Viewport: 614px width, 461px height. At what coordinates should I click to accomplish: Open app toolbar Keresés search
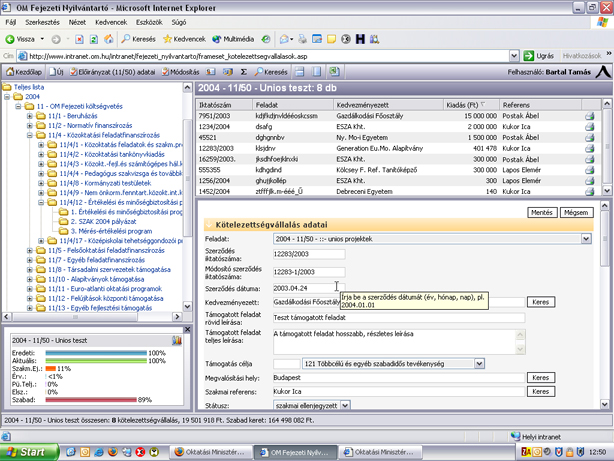pyautogui.click(x=271, y=72)
